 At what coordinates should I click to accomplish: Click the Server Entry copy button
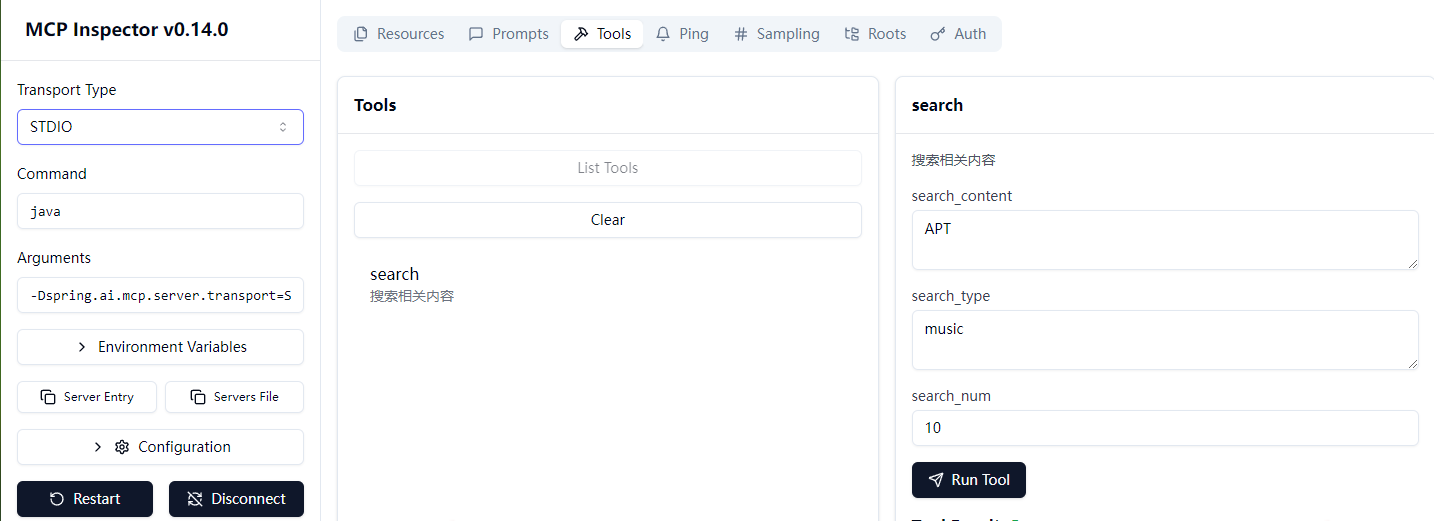88,397
